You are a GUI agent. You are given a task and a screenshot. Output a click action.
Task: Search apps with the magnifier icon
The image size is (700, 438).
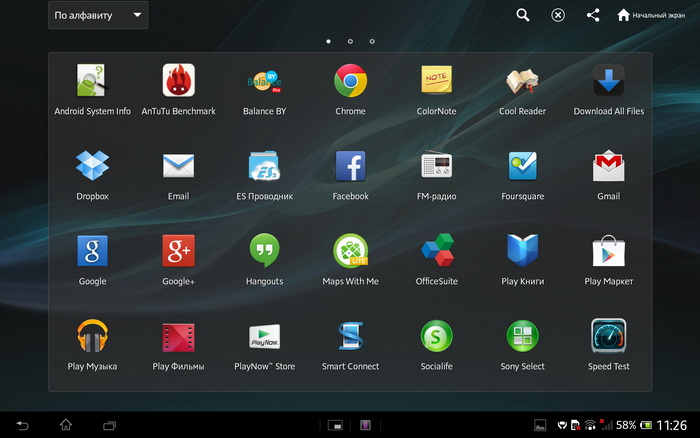point(523,15)
